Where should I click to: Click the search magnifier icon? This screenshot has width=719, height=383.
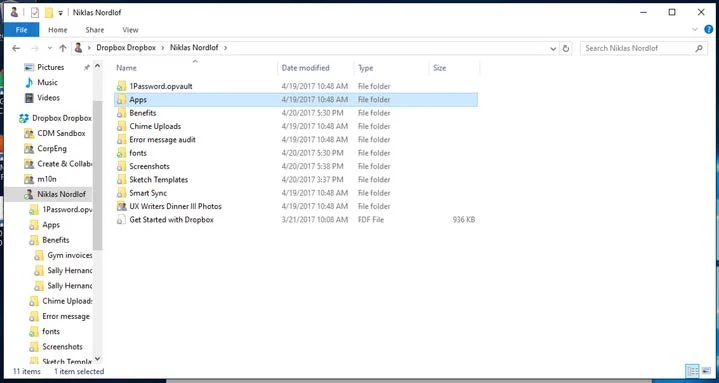pos(699,48)
